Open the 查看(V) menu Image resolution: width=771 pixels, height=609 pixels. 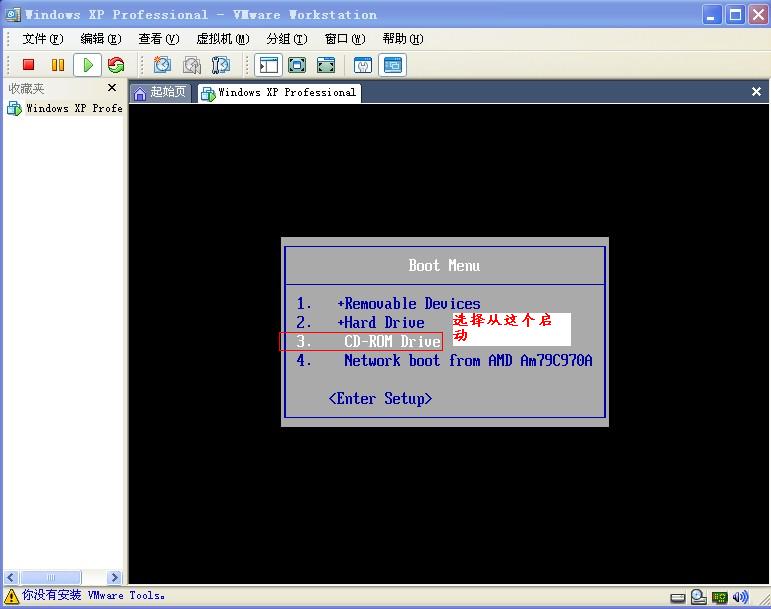[x=158, y=39]
